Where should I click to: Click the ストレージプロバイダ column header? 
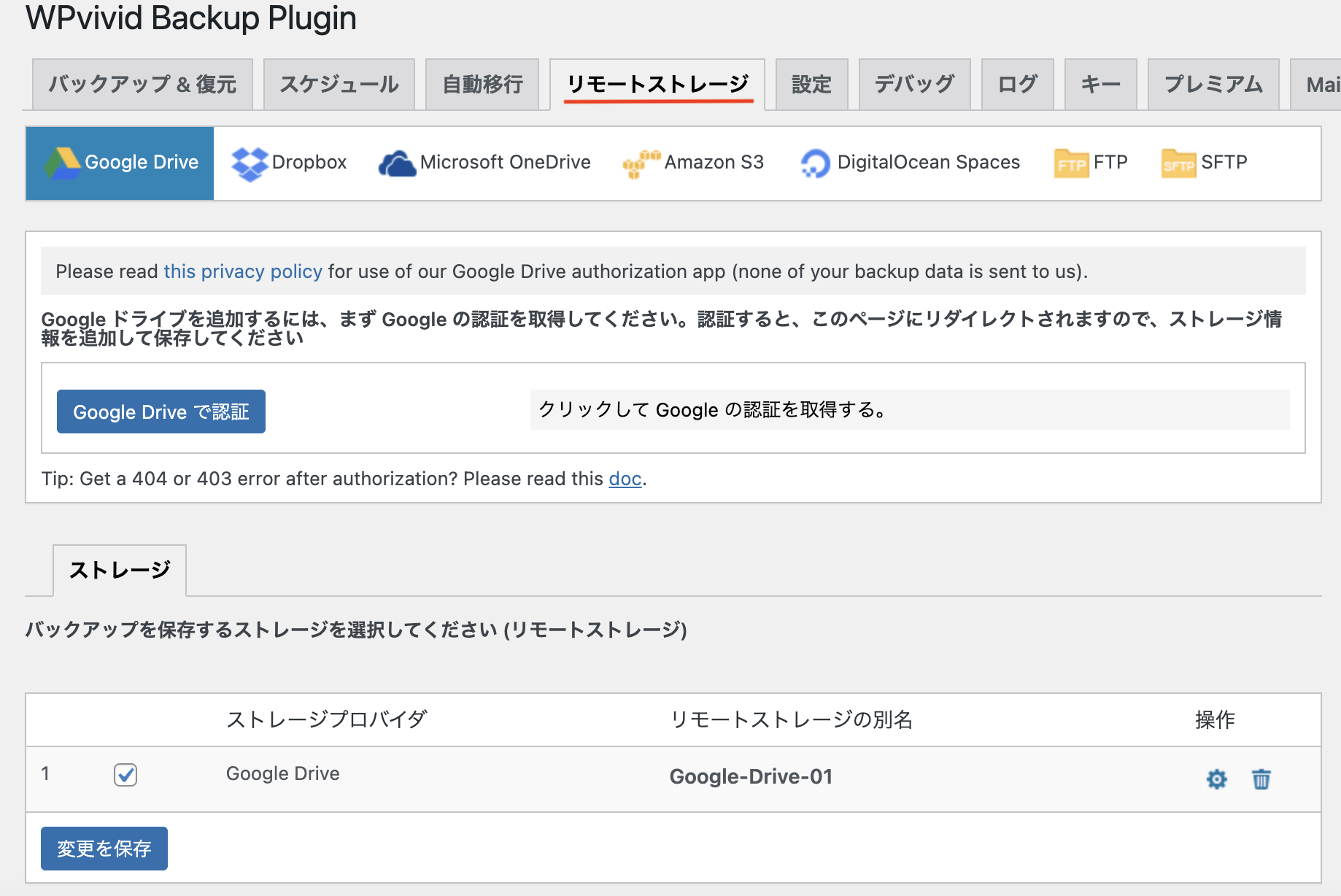pyautogui.click(x=326, y=719)
